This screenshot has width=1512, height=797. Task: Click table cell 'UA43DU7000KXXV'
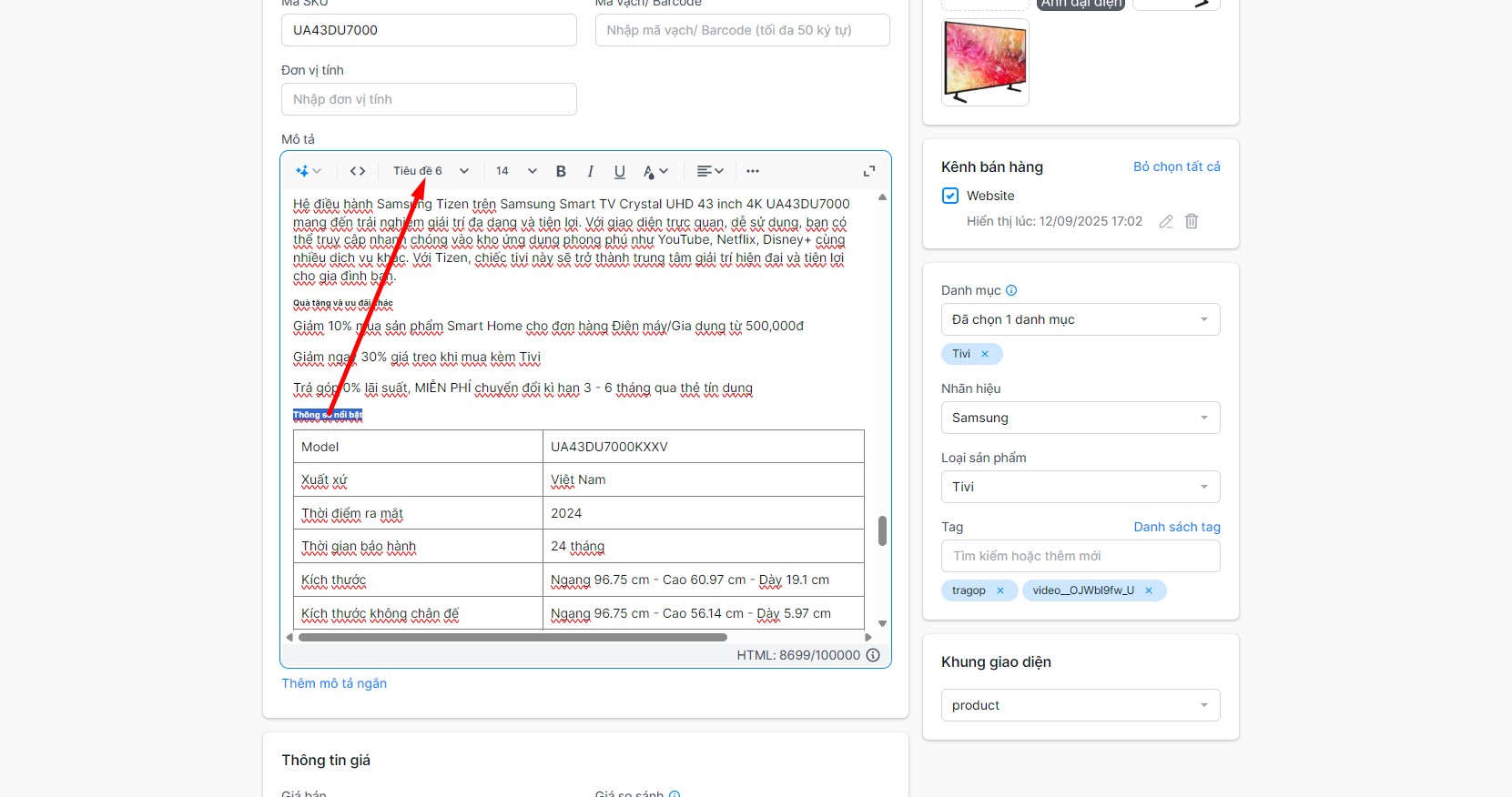704,447
